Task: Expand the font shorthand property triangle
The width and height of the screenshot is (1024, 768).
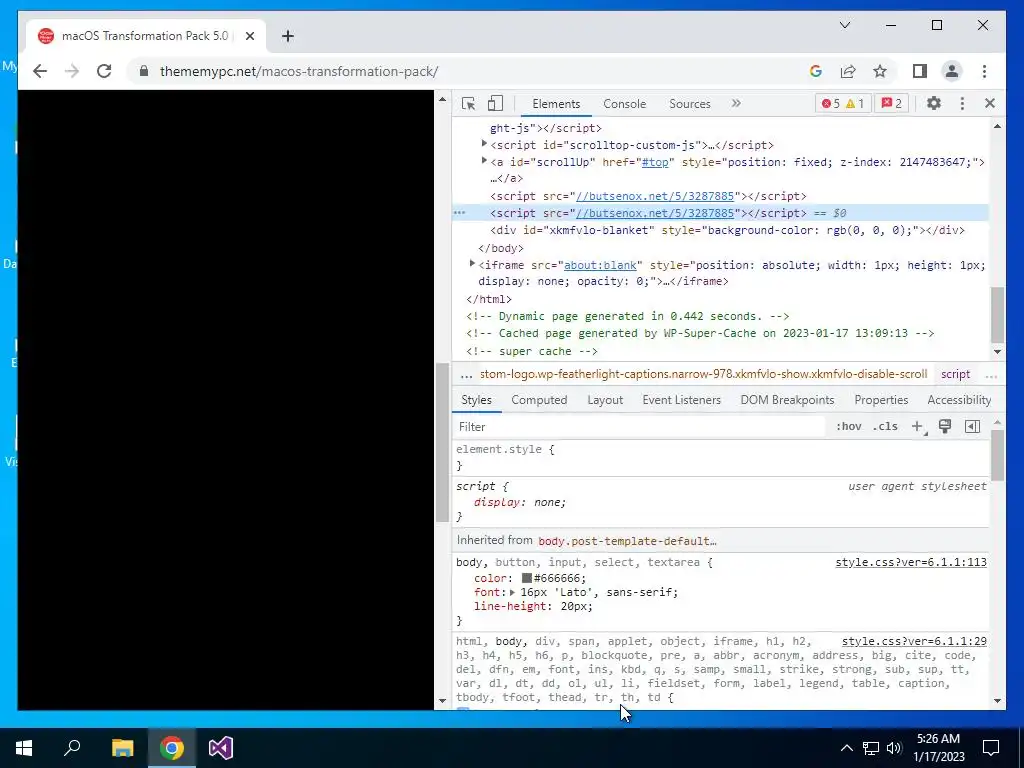Action: click(x=513, y=592)
